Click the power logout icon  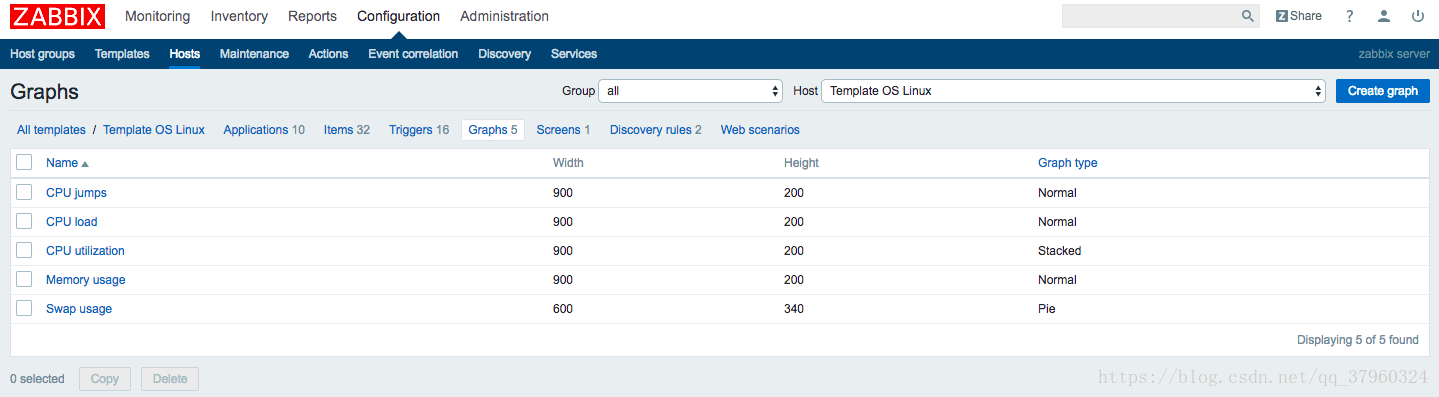(x=1417, y=16)
